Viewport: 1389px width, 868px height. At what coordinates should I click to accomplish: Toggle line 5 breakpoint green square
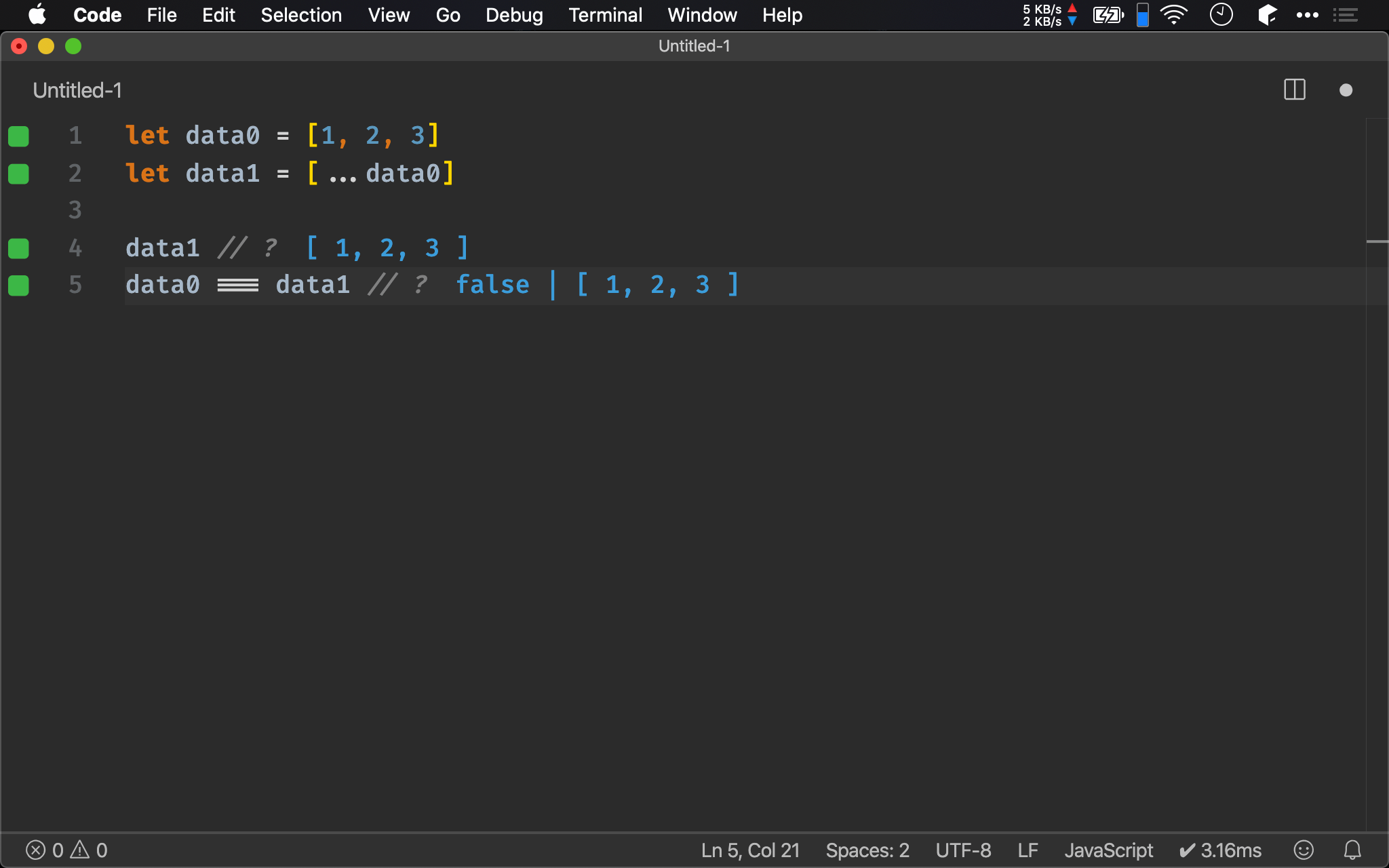point(20,285)
